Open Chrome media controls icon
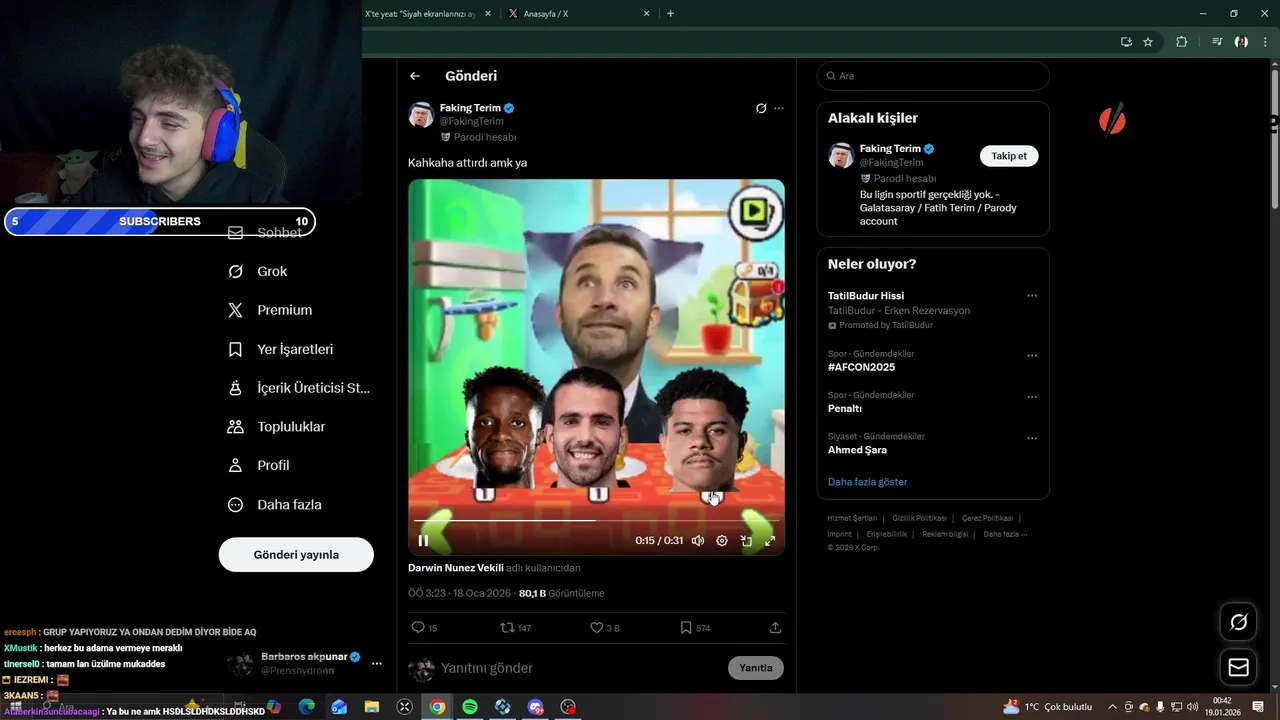Viewport: 1280px width, 720px height. pyautogui.click(x=1217, y=42)
